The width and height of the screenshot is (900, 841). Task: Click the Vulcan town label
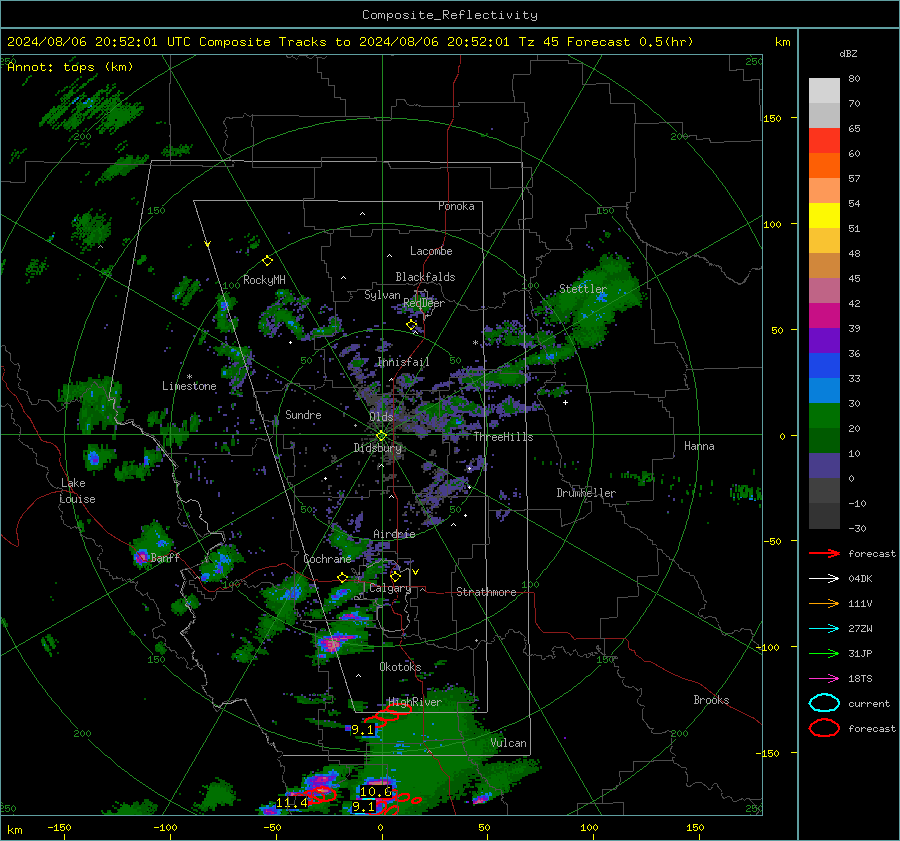tap(508, 743)
